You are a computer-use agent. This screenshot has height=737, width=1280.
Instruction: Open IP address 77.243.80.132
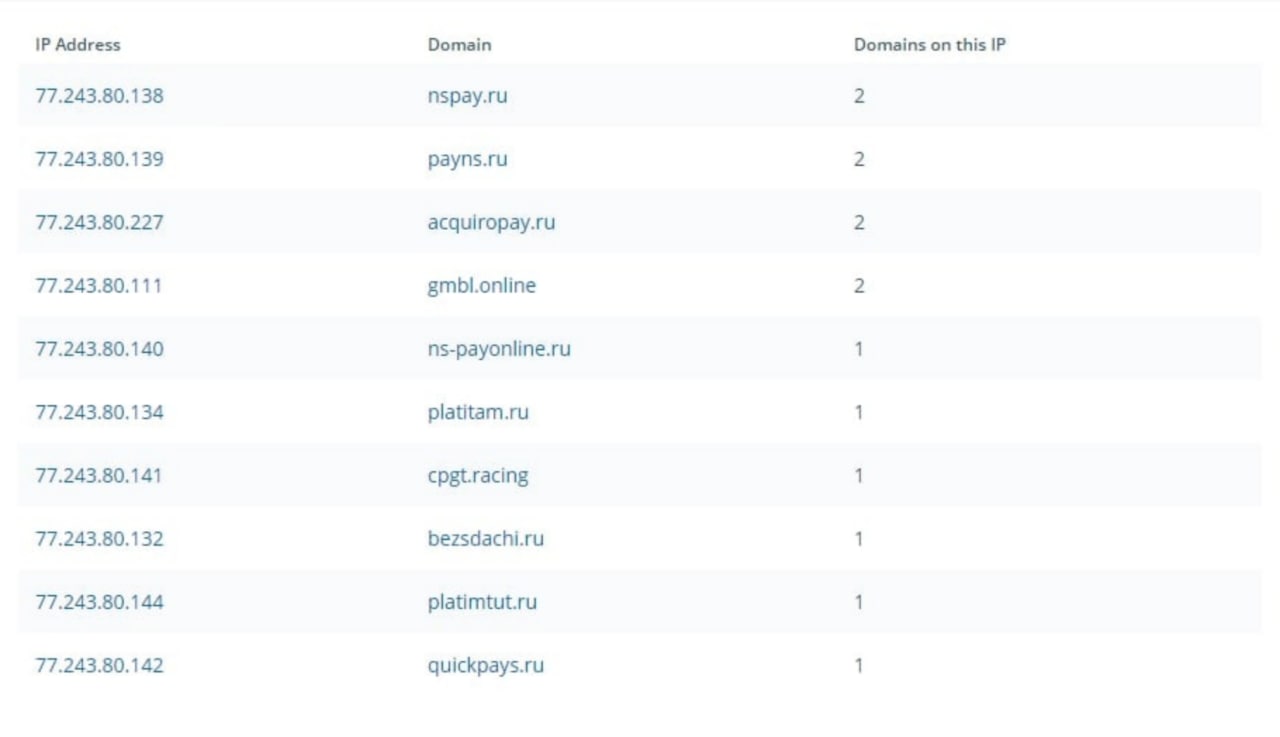(99, 539)
